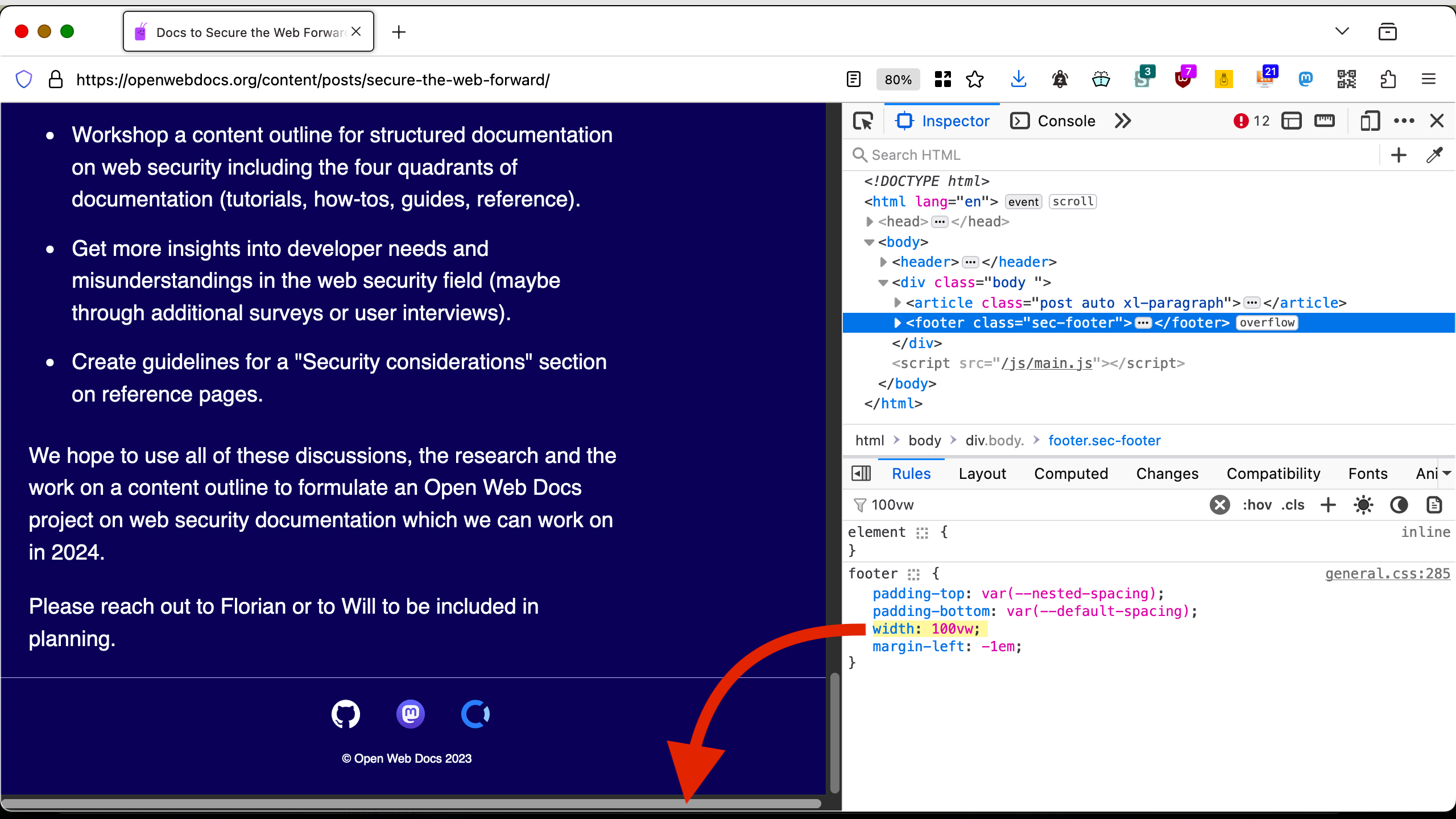
Task: Clear the 100vw rules filter
Action: [1219, 504]
